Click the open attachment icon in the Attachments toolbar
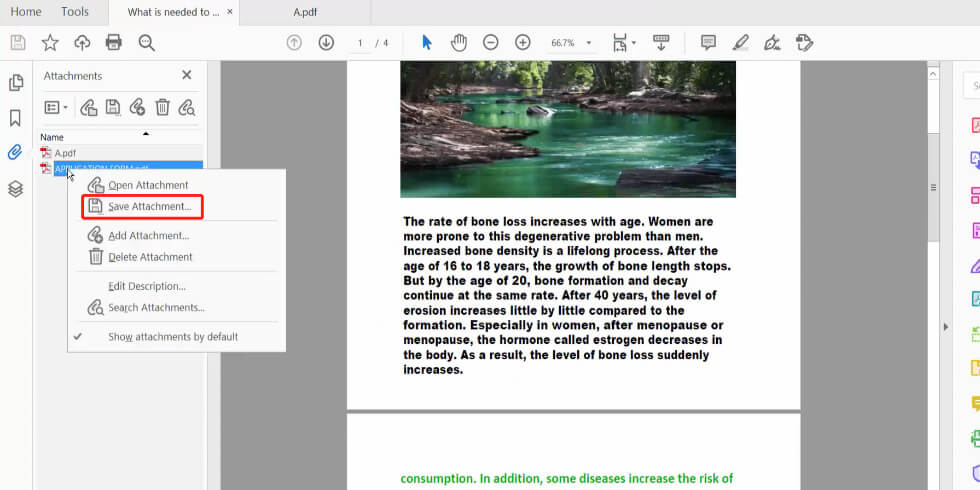This screenshot has height=490, width=980. pyautogui.click(x=89, y=108)
